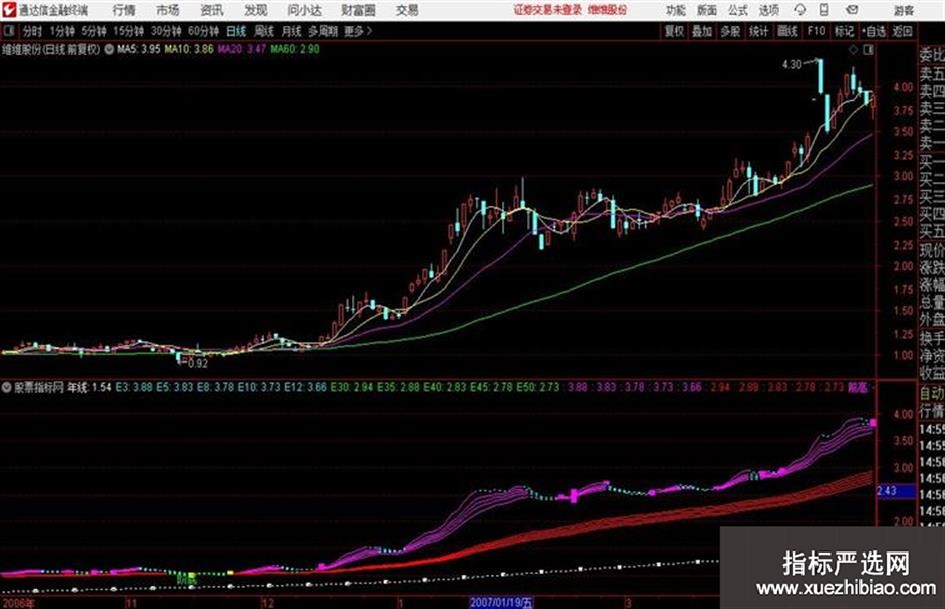Viewport: 945px width, 609px height.
Task: Click the E30: 2.94 indicator value
Action: [352, 387]
